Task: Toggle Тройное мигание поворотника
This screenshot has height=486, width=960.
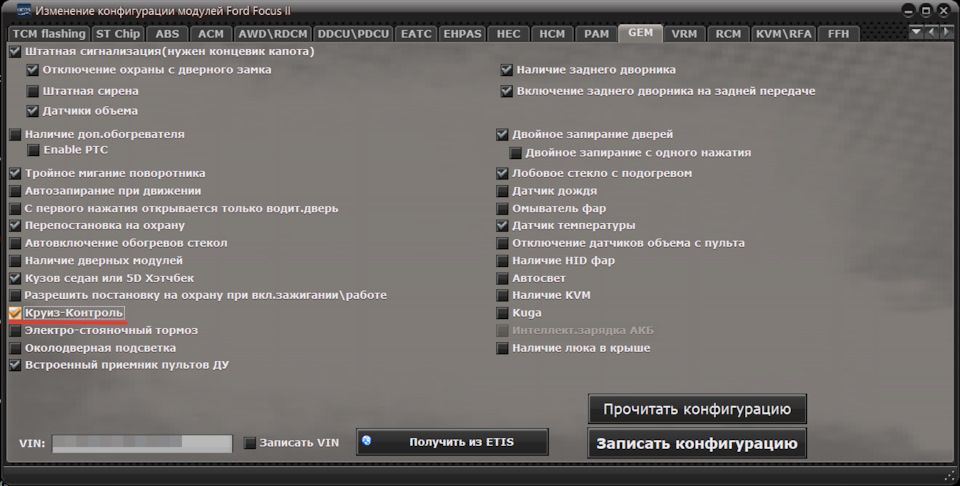Action: click(x=15, y=174)
